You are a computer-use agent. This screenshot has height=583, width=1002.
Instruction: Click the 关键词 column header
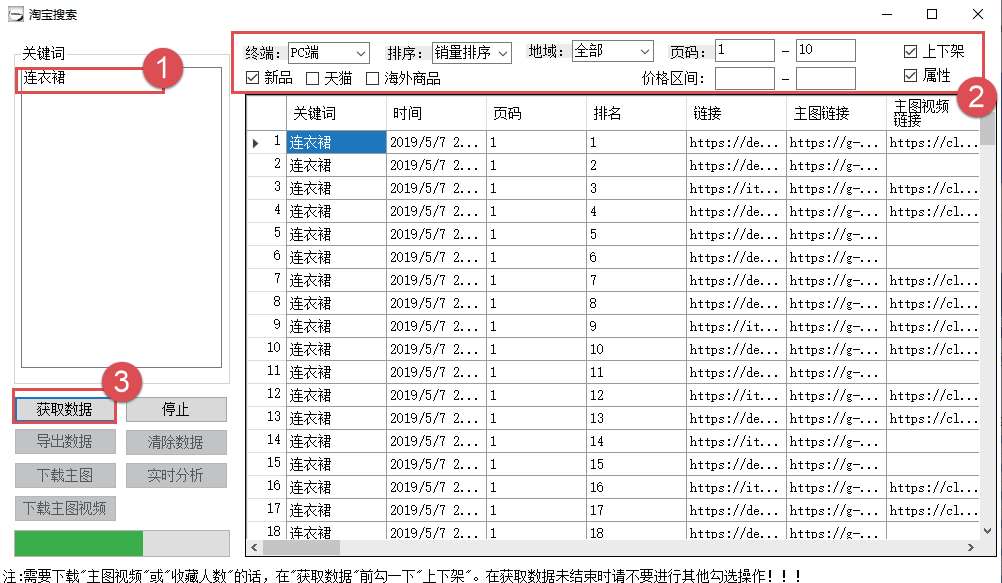coord(336,113)
